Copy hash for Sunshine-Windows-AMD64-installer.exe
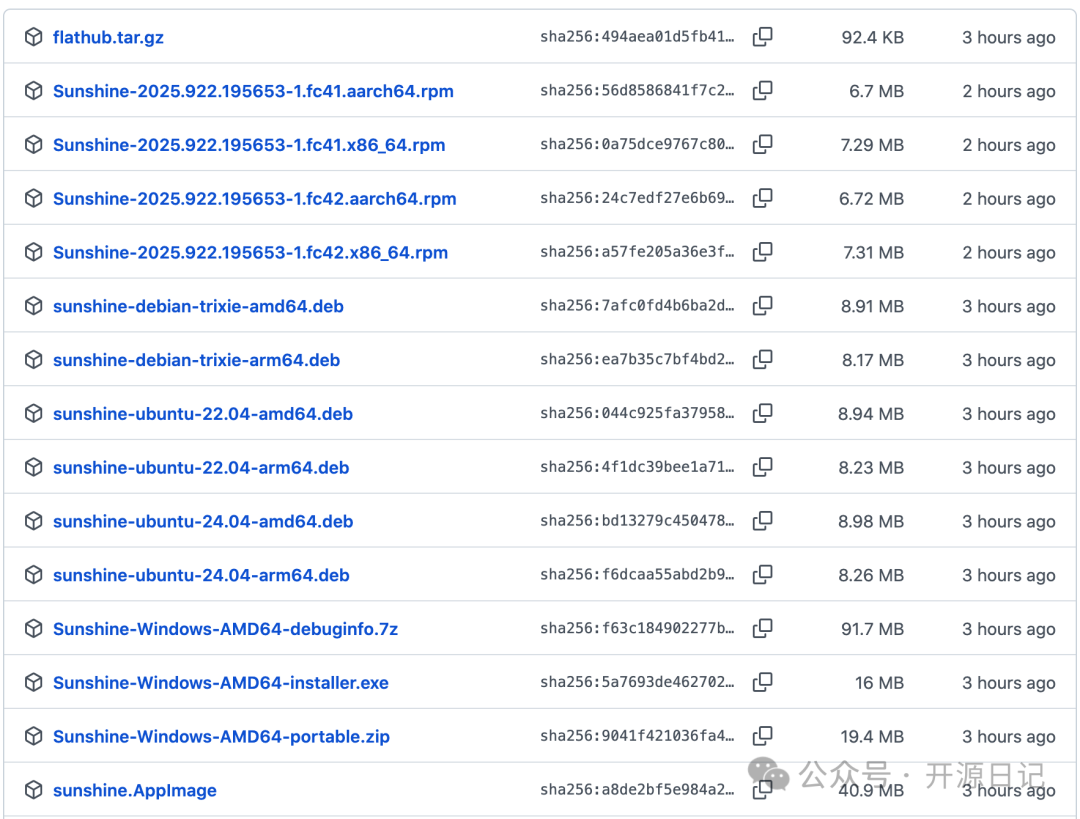 pyautogui.click(x=762, y=683)
